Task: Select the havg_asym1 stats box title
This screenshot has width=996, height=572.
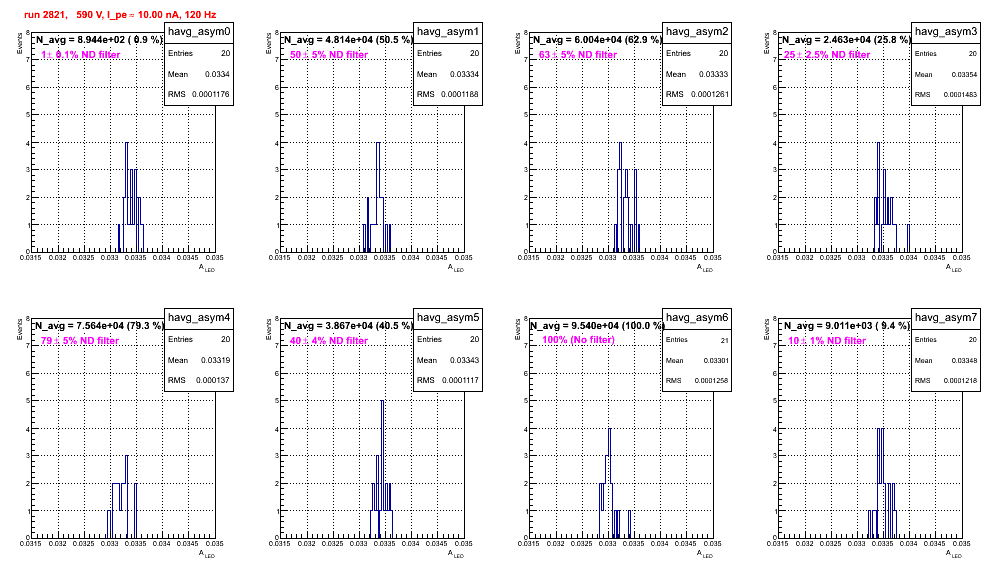Action: click(448, 32)
